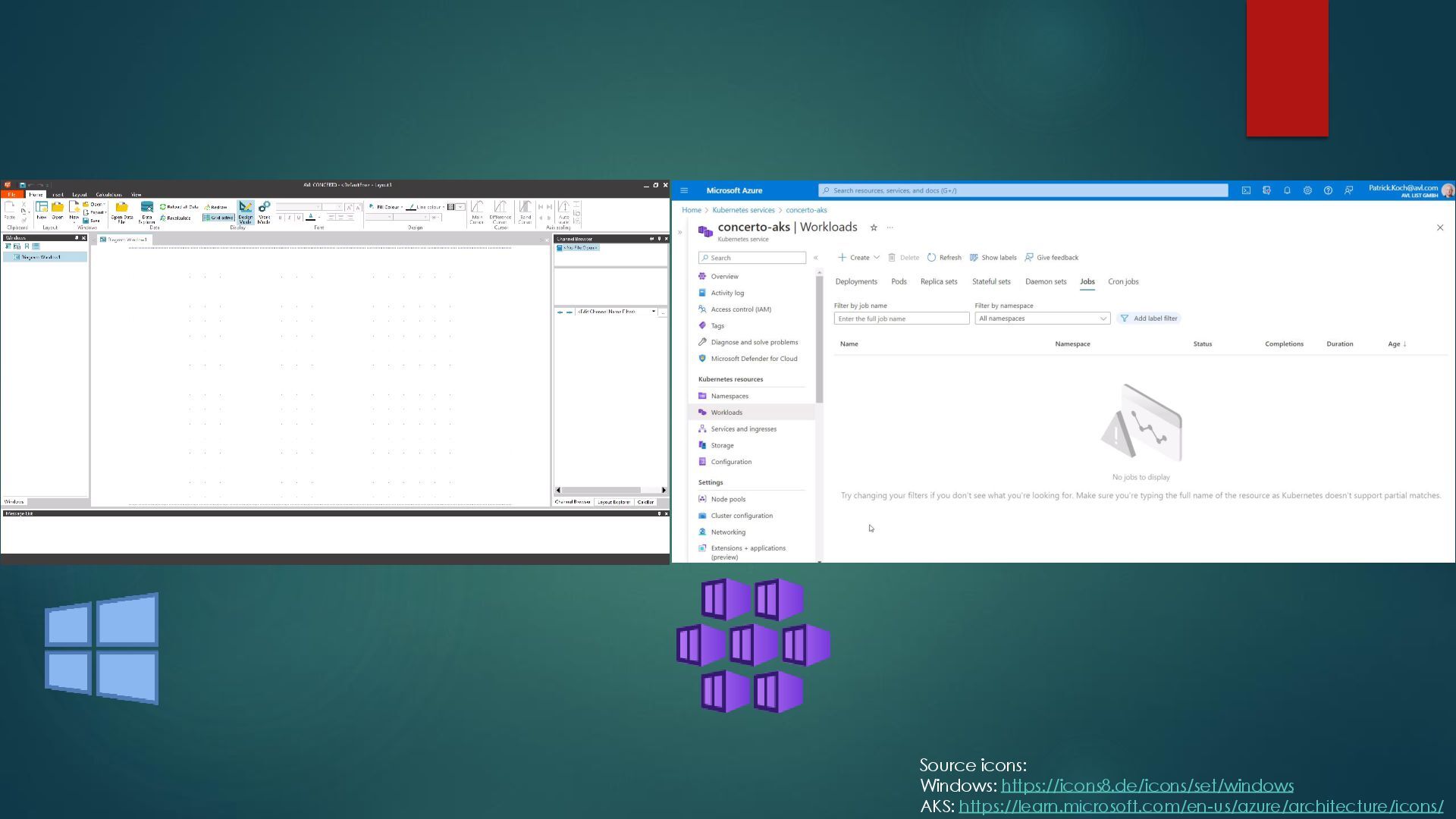Open Azure Cloud Shell icon in header
Viewport: 1456px width, 819px height.
click(x=1245, y=190)
